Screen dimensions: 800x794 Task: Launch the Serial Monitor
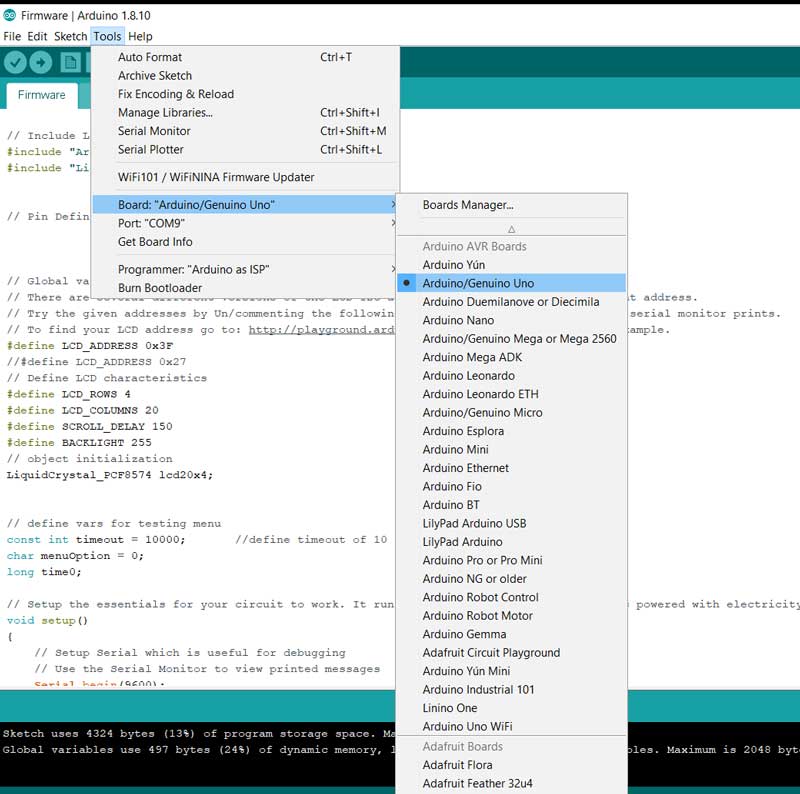click(x=245, y=131)
